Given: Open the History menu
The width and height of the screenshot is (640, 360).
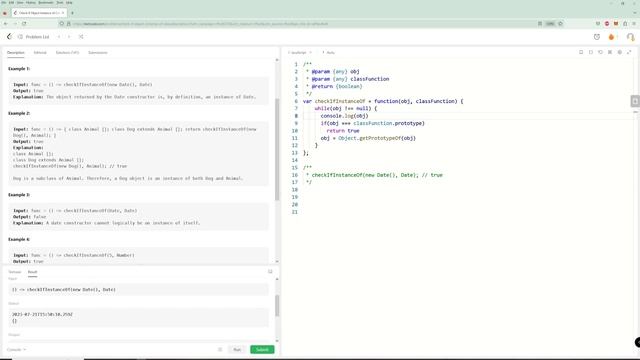Looking at the screenshot, I should (x=31, y=2).
